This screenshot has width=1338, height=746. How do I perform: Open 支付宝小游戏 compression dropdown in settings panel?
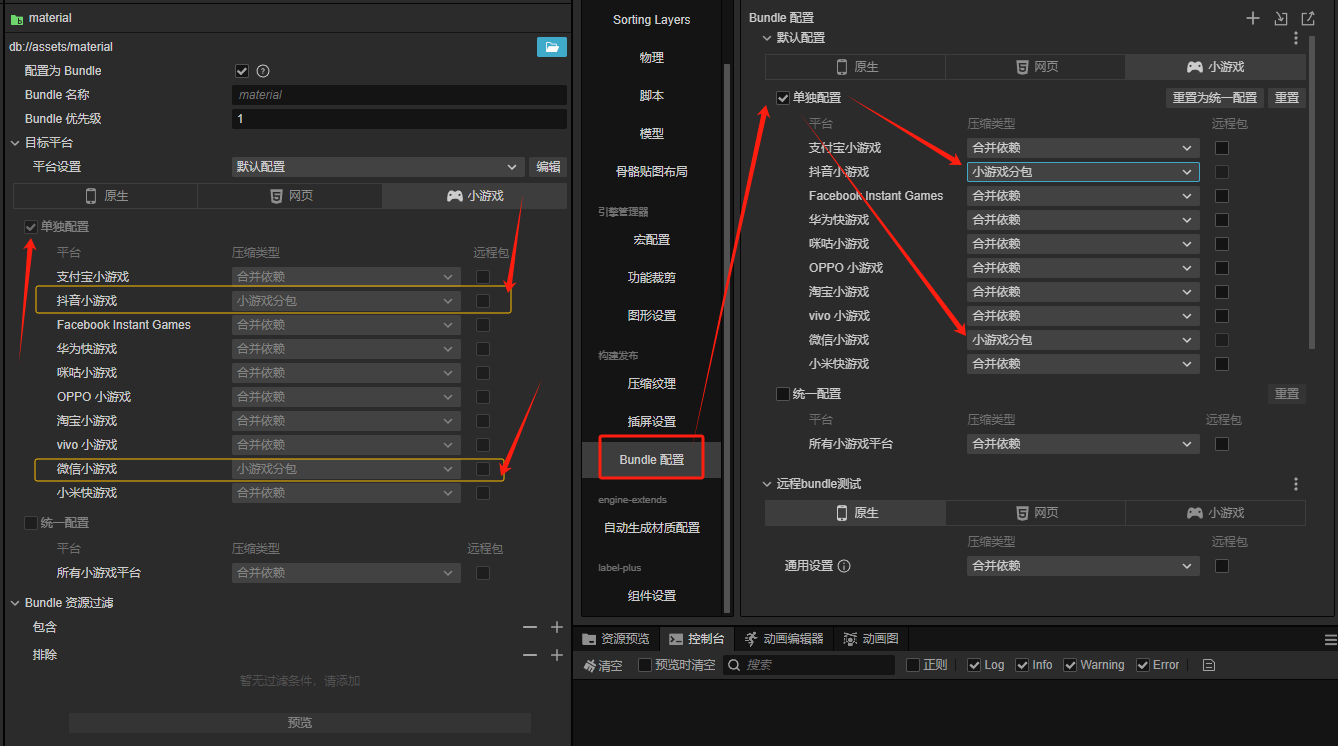[1083, 148]
